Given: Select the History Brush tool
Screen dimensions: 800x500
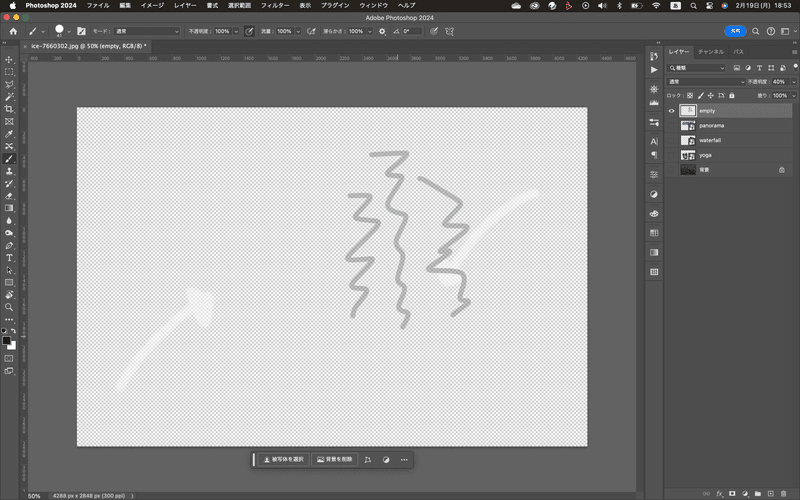Looking at the screenshot, I should [9, 184].
